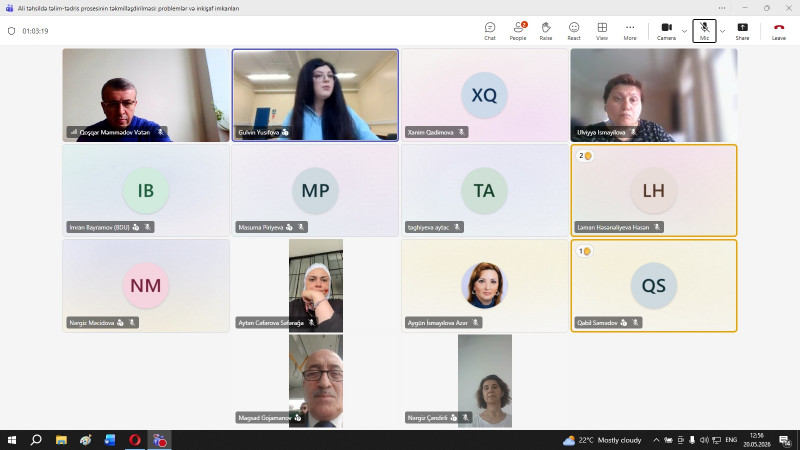Open the notification center icon
Image resolution: width=800 pixels, height=450 pixels.
(x=785, y=440)
